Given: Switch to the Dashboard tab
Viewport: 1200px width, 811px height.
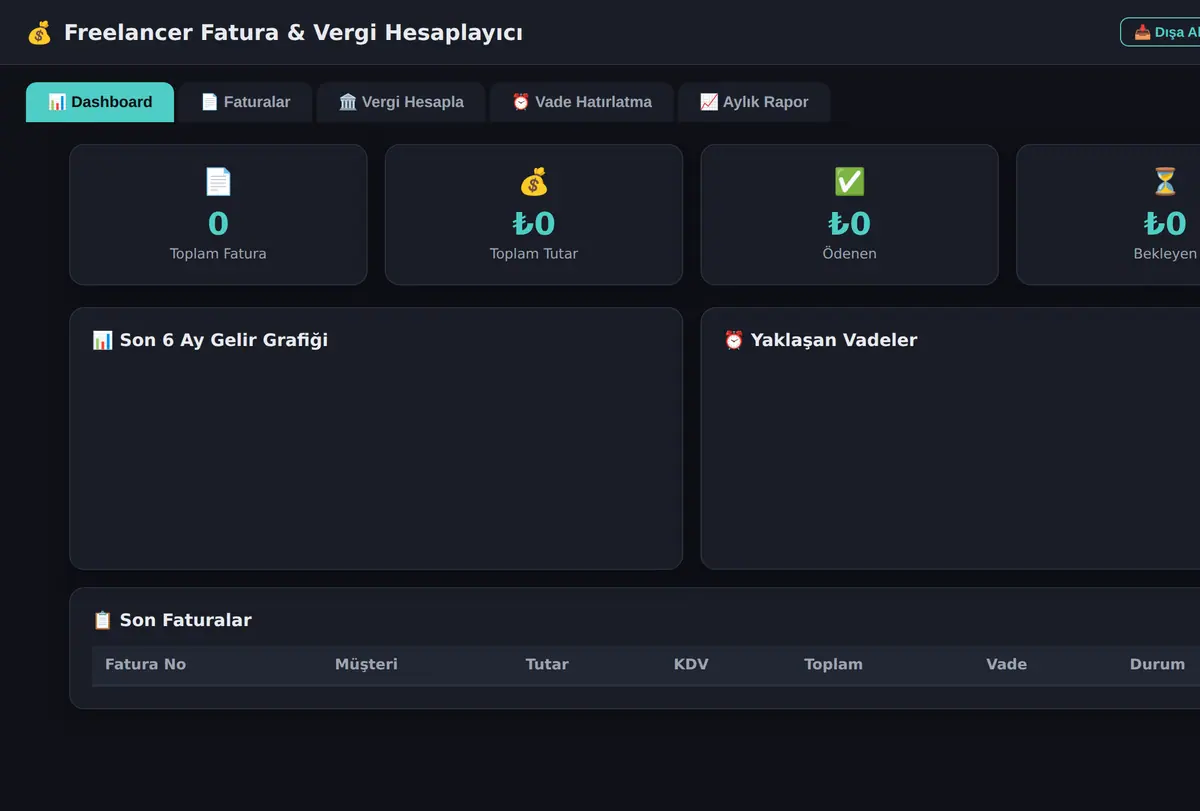Looking at the screenshot, I should pos(100,102).
